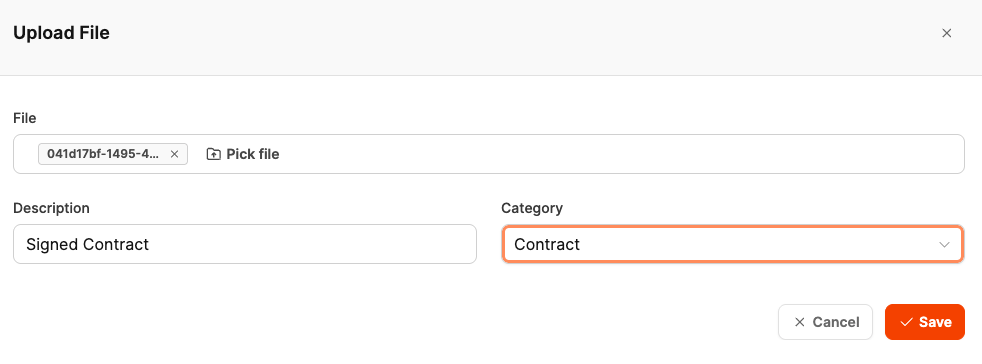
Task: Open the Category dropdown showing Contract
Action: point(732,244)
